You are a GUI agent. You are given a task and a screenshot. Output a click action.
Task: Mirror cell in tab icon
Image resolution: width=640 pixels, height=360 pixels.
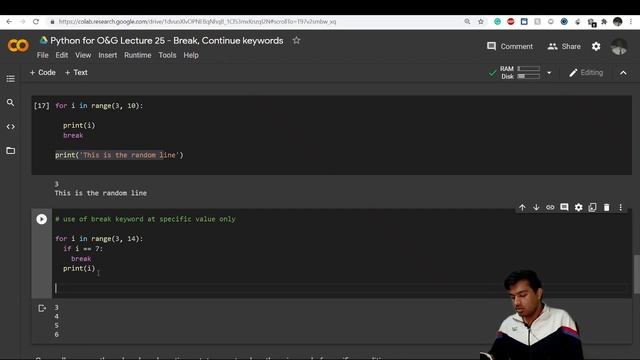[x=592, y=207]
